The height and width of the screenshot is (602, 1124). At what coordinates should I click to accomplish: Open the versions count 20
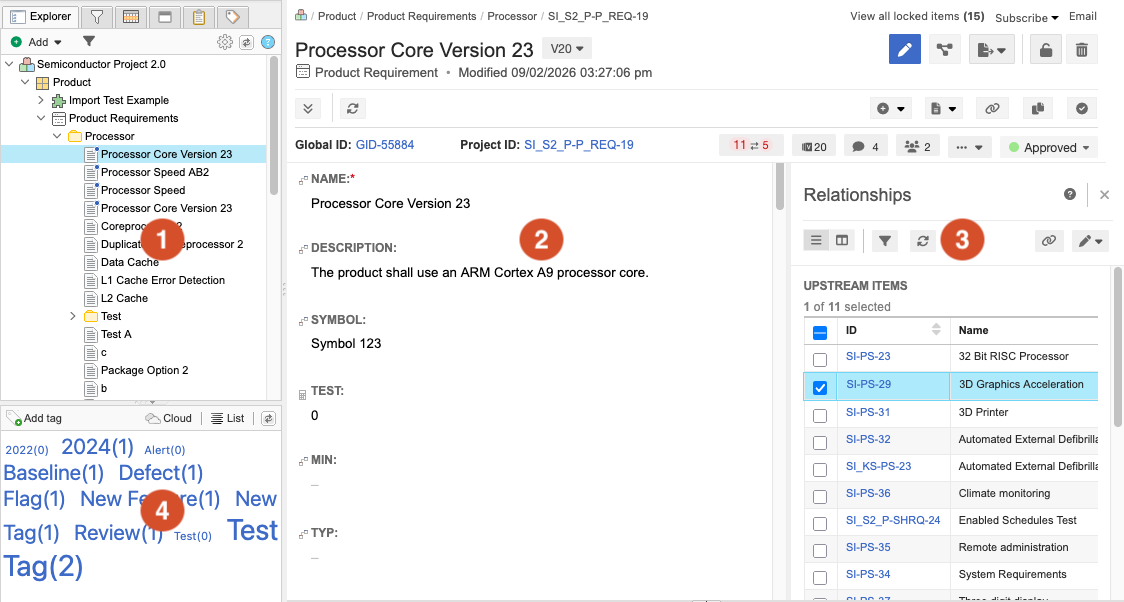point(814,146)
